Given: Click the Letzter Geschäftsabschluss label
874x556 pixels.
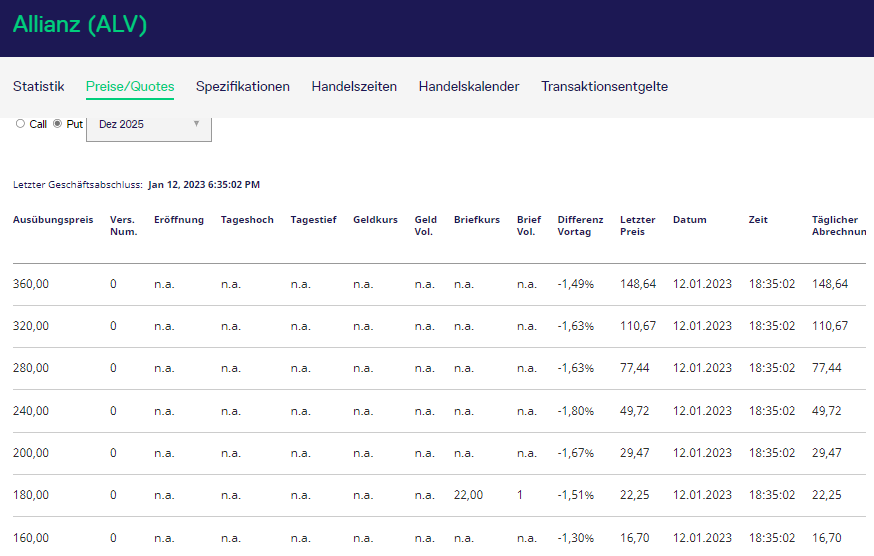Looking at the screenshot, I should (x=77, y=185).
